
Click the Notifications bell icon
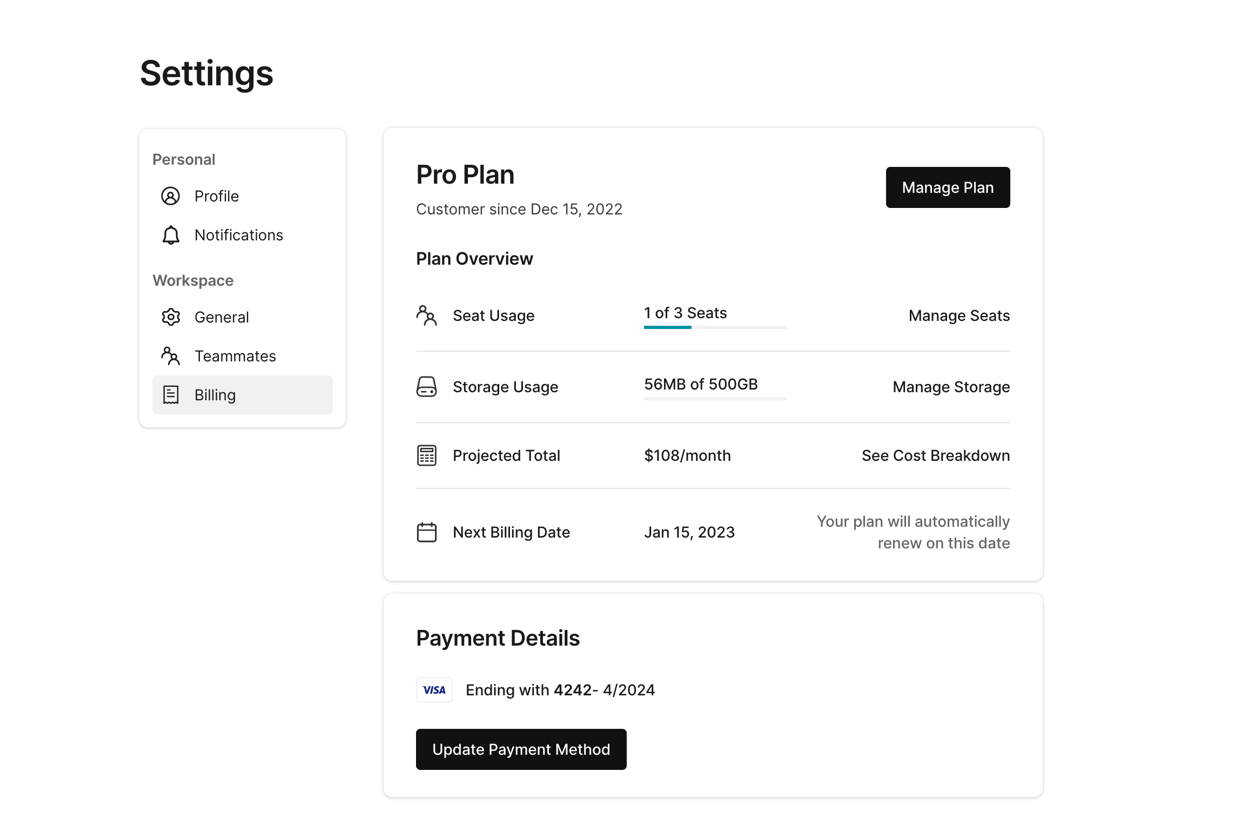click(171, 235)
